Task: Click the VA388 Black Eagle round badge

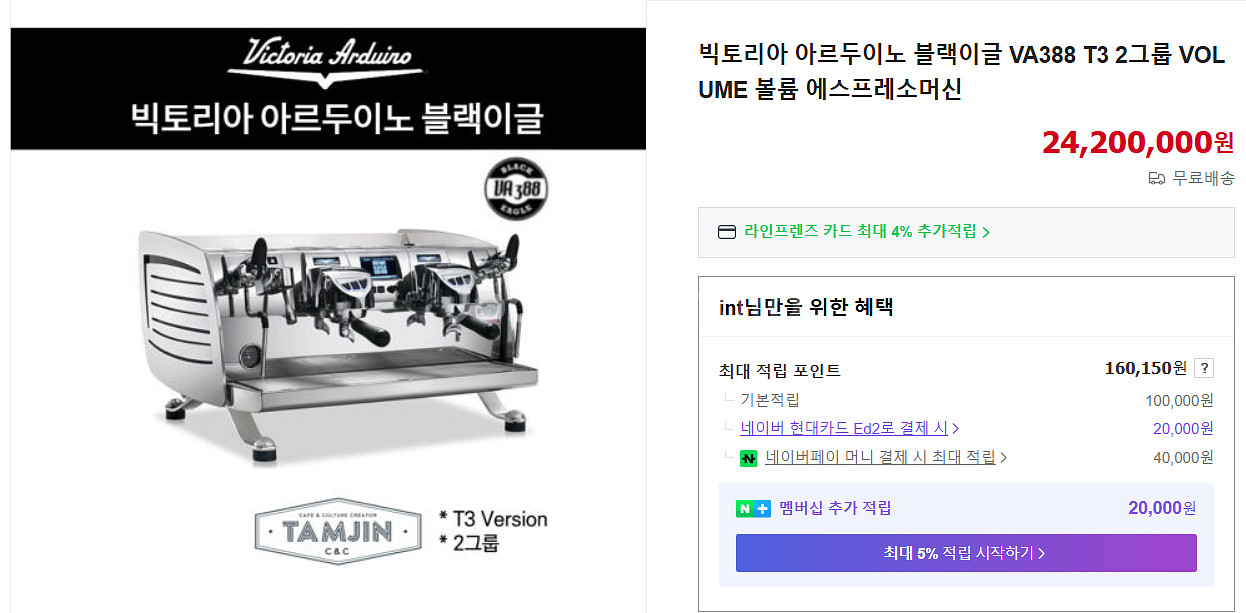Action: [x=516, y=188]
